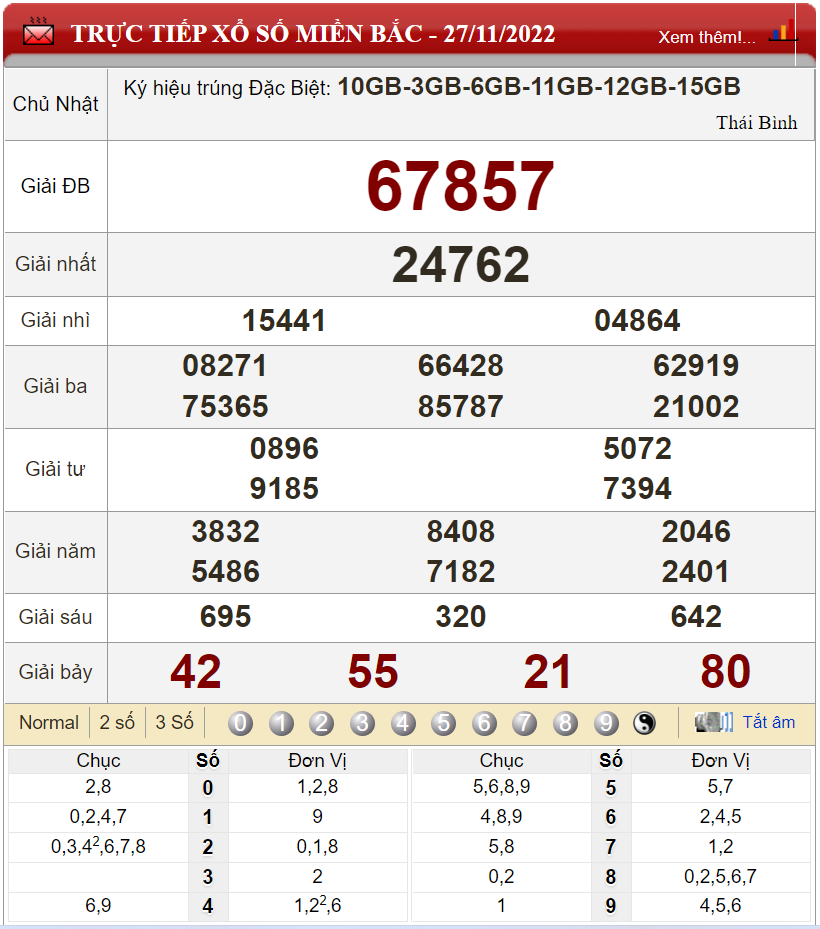Select the number 3 ball filter
The image size is (820, 929).
[x=362, y=723]
